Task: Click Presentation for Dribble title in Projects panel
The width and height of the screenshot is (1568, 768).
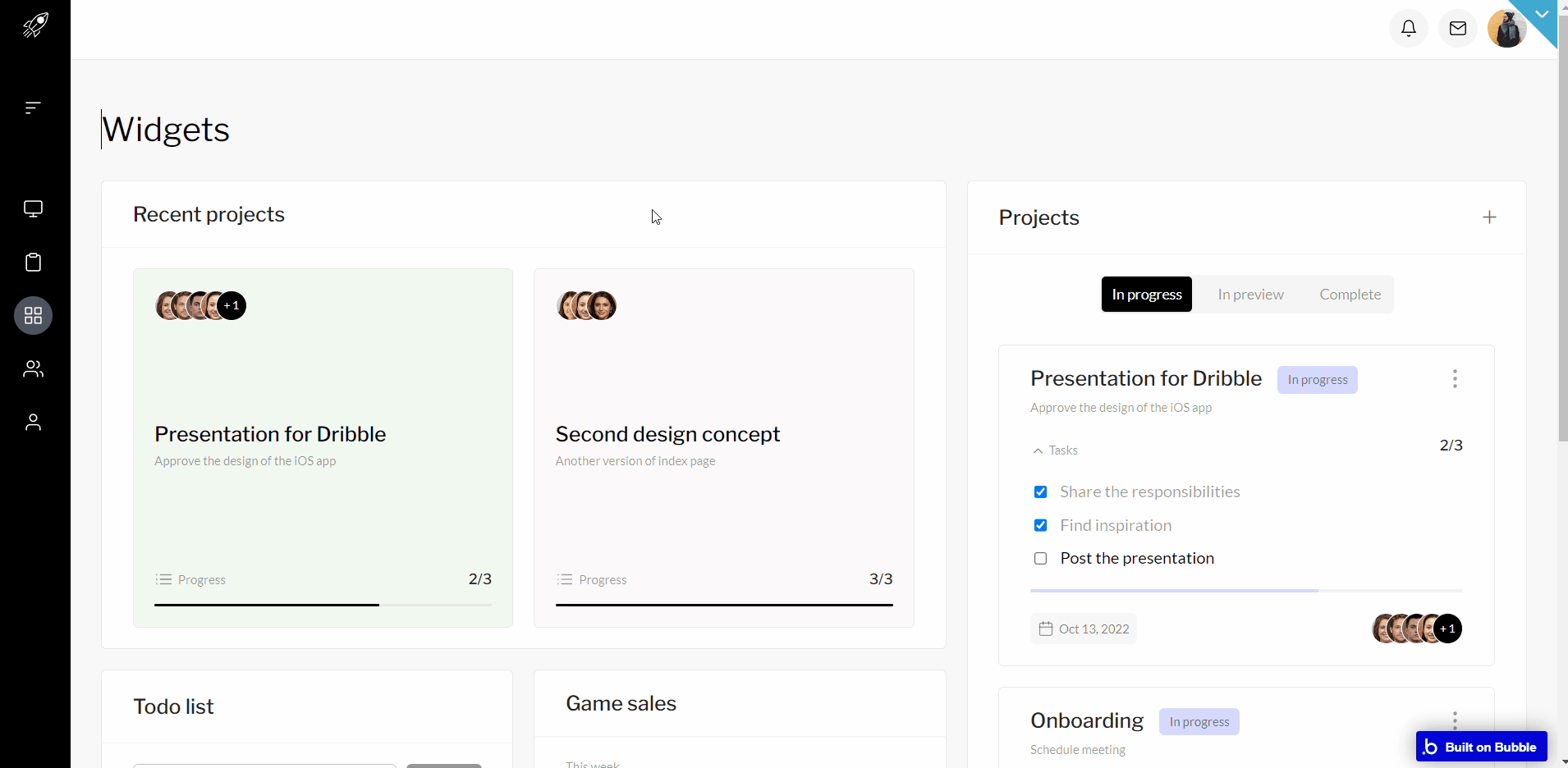Action: click(1146, 378)
